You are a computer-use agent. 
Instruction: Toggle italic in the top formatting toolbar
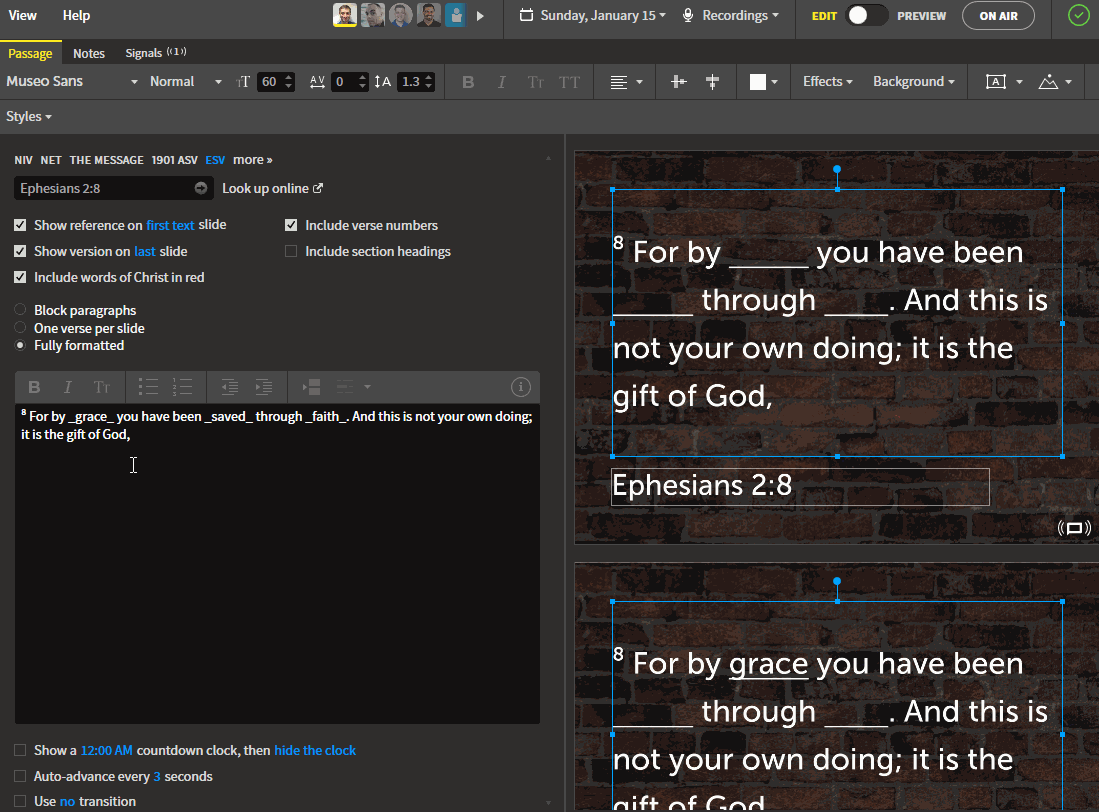[501, 82]
